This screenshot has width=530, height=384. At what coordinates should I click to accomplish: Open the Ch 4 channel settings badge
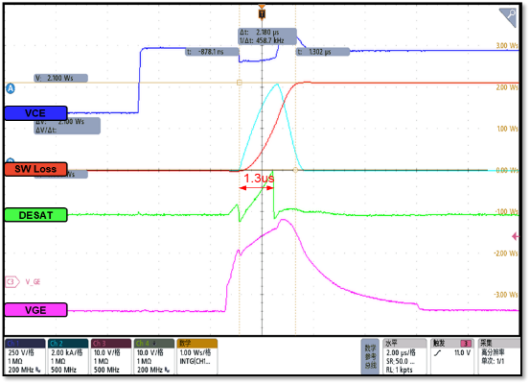[154, 357]
